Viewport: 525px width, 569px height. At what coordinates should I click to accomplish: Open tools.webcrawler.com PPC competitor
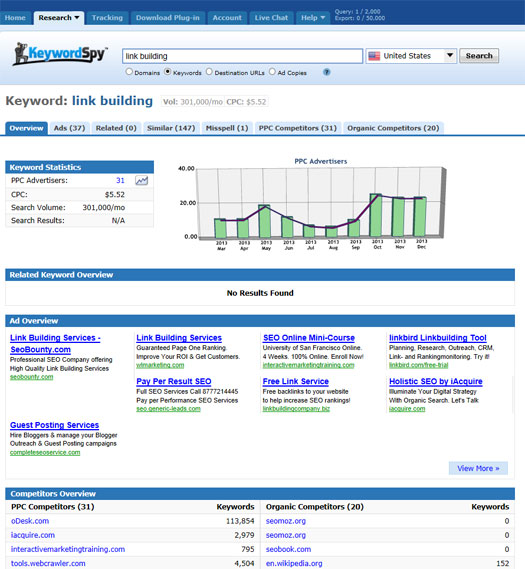coord(48,563)
